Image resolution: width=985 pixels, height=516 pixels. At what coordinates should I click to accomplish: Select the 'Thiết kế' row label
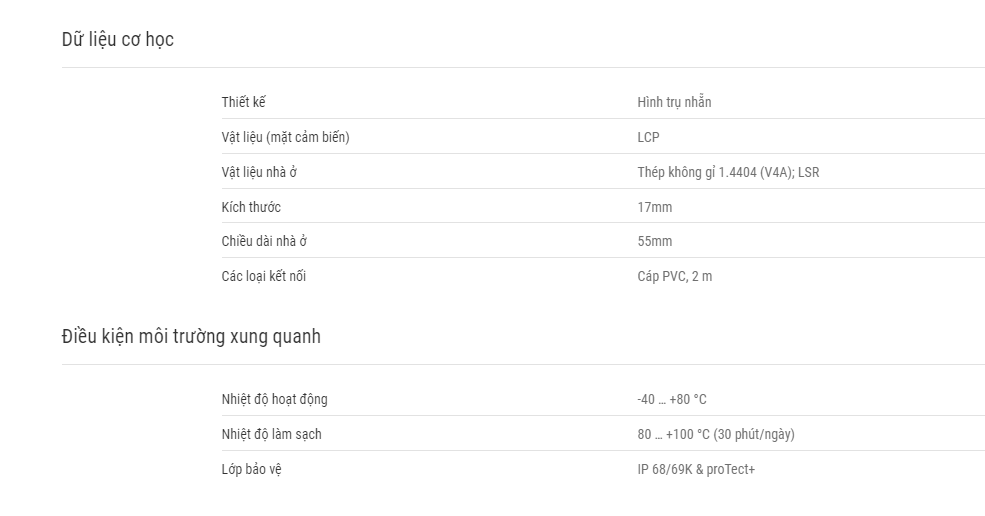[x=244, y=102]
